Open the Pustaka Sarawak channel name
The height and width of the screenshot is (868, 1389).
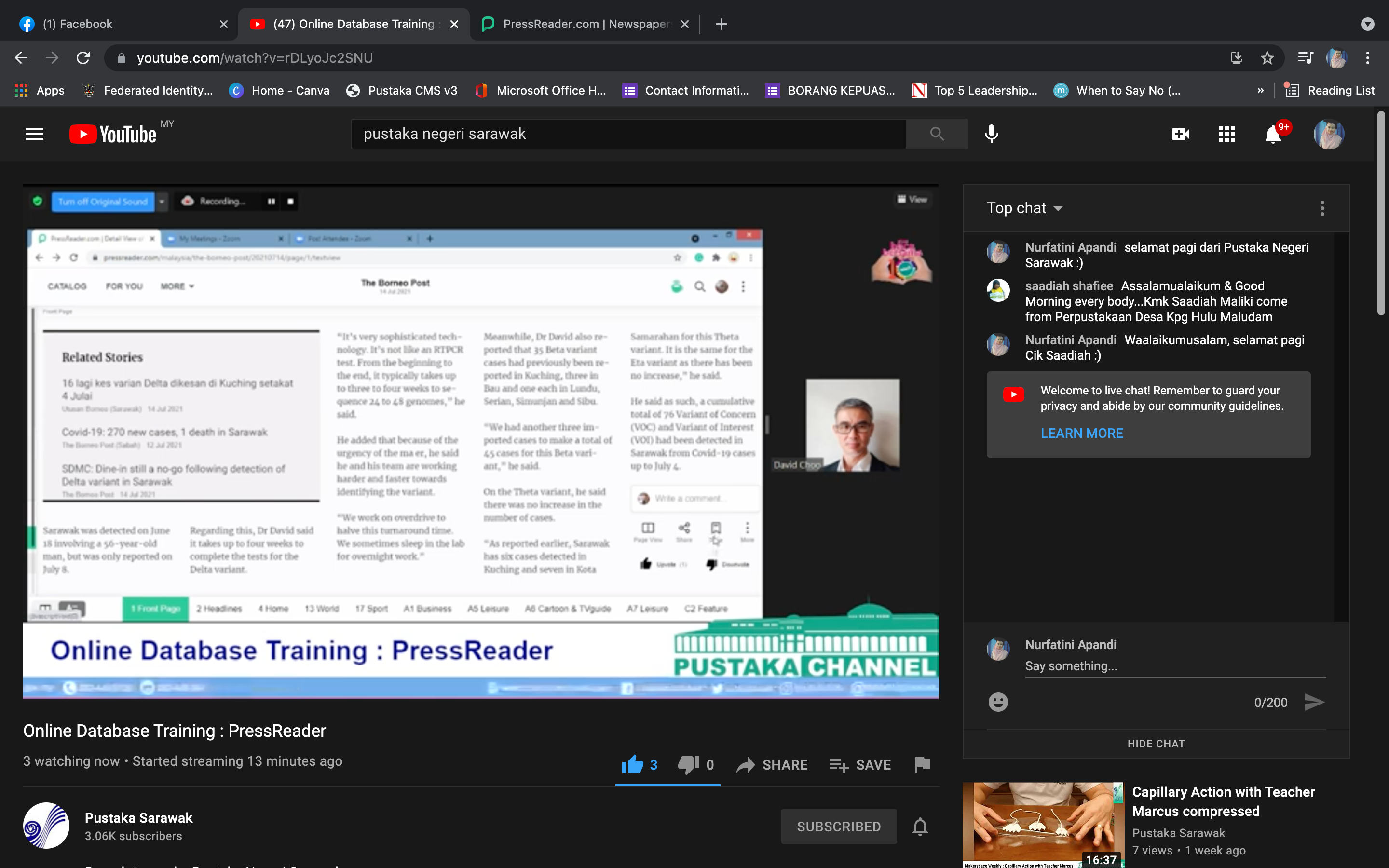tap(138, 817)
